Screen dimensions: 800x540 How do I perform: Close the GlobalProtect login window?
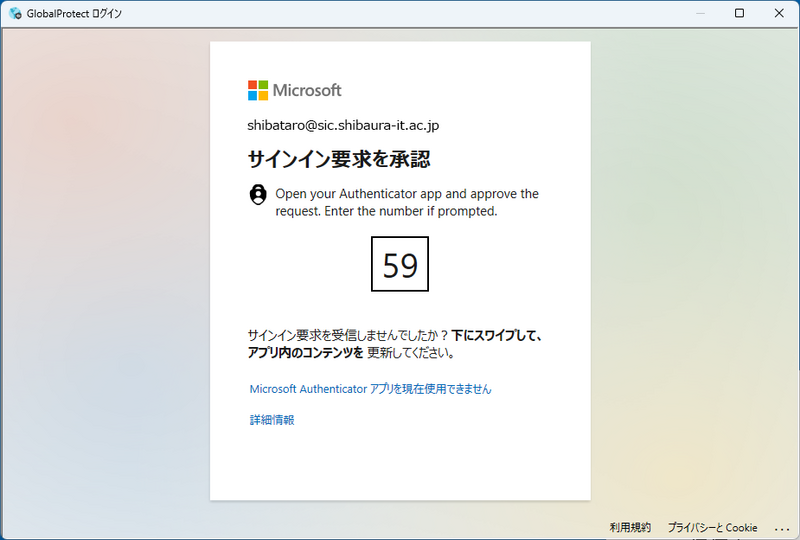click(x=779, y=13)
